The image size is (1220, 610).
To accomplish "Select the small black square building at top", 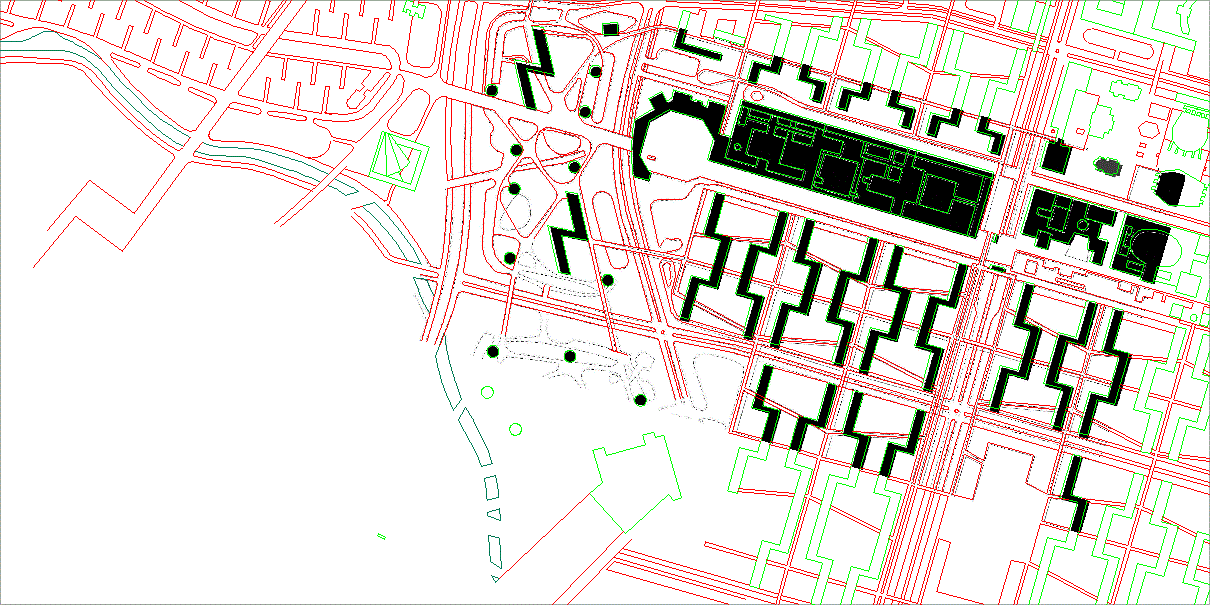I will [610, 29].
